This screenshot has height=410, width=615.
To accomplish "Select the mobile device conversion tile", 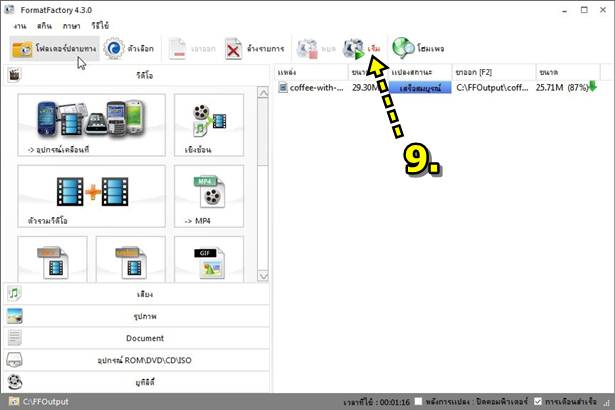I will click(91, 125).
